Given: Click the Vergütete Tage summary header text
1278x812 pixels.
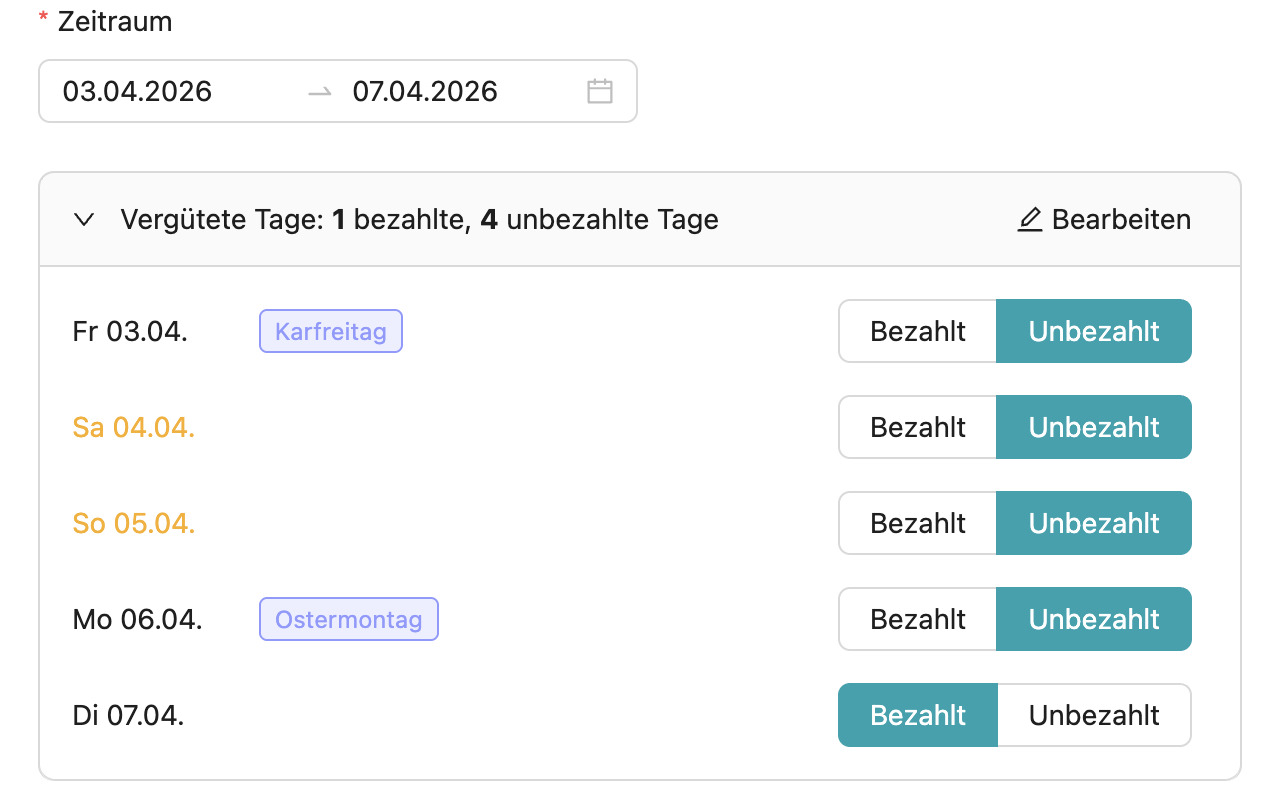Looking at the screenshot, I should [419, 220].
